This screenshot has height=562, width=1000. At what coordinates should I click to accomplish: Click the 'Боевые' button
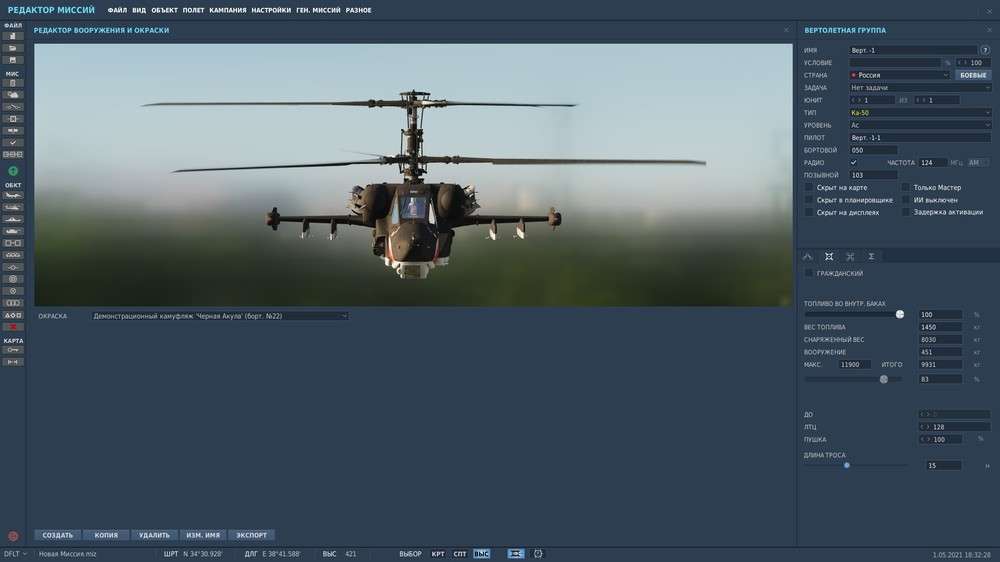pyautogui.click(x=973, y=75)
